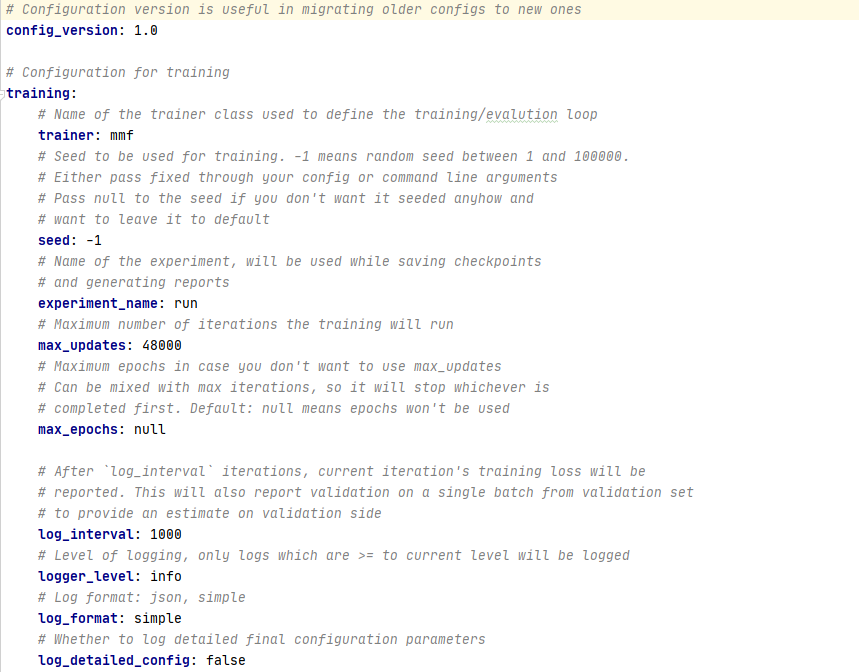Image resolution: width=859 pixels, height=672 pixels.
Task: Click the training key
Action: (38, 94)
